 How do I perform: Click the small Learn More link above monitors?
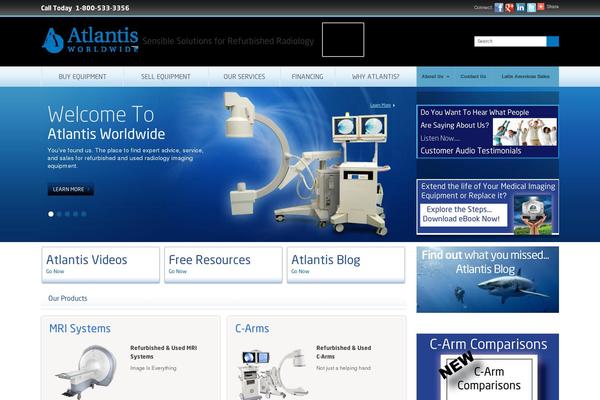tap(382, 105)
